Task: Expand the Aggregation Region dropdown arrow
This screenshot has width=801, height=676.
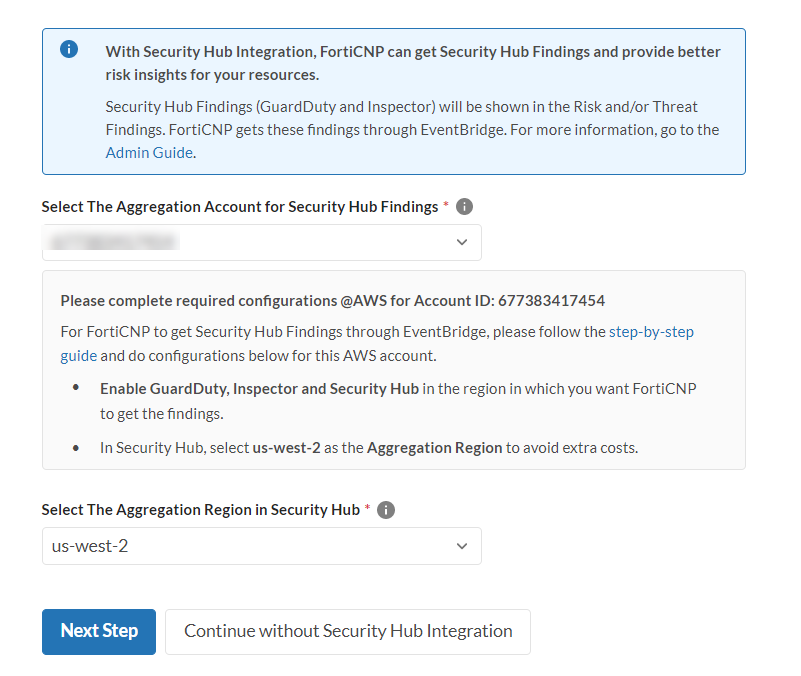Action: point(462,546)
